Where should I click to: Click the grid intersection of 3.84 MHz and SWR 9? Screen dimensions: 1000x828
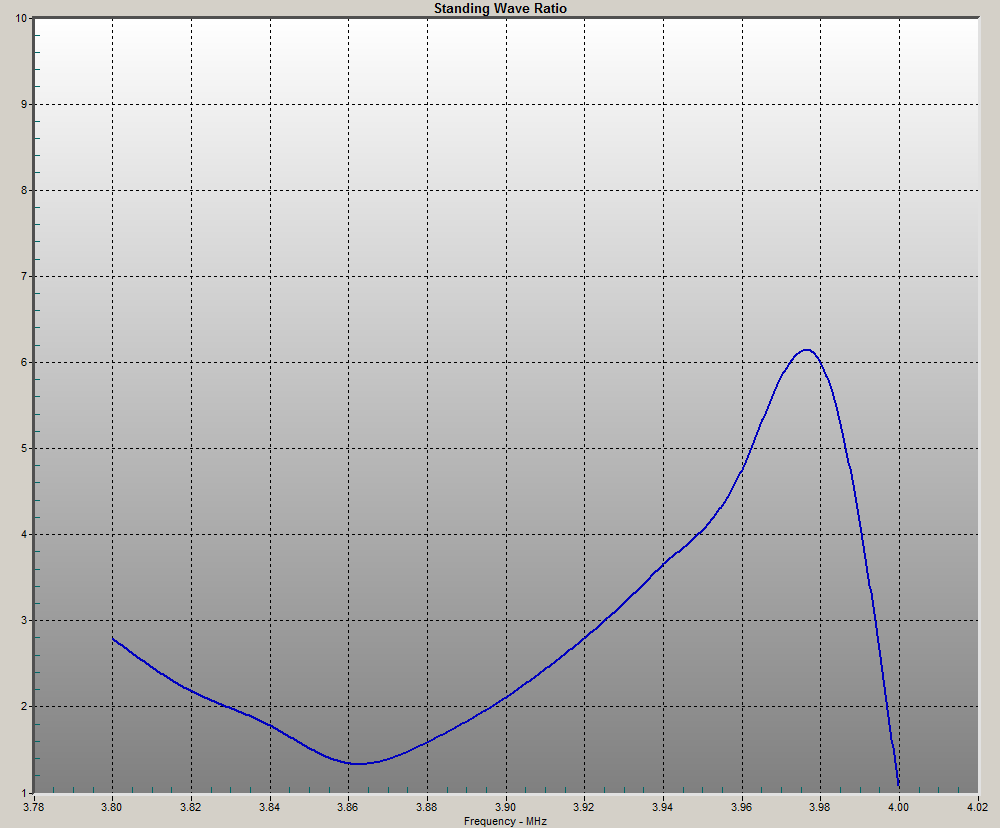point(270,104)
